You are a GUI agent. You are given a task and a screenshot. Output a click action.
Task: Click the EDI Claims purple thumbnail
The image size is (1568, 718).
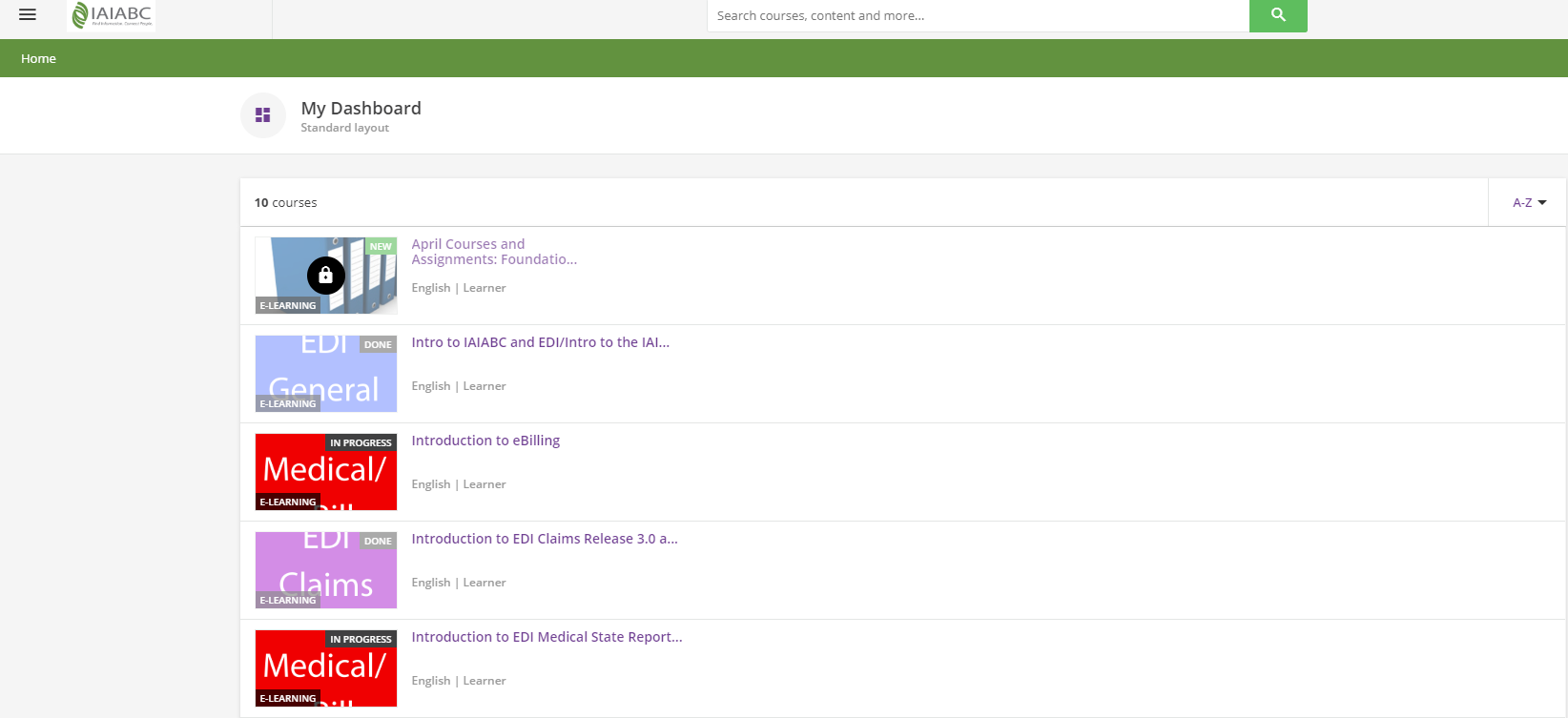[326, 570]
